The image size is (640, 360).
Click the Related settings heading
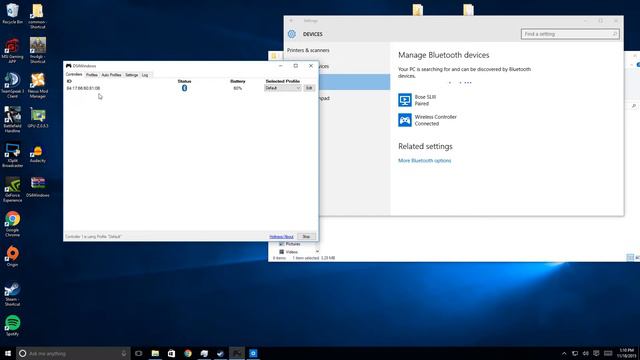click(x=425, y=146)
